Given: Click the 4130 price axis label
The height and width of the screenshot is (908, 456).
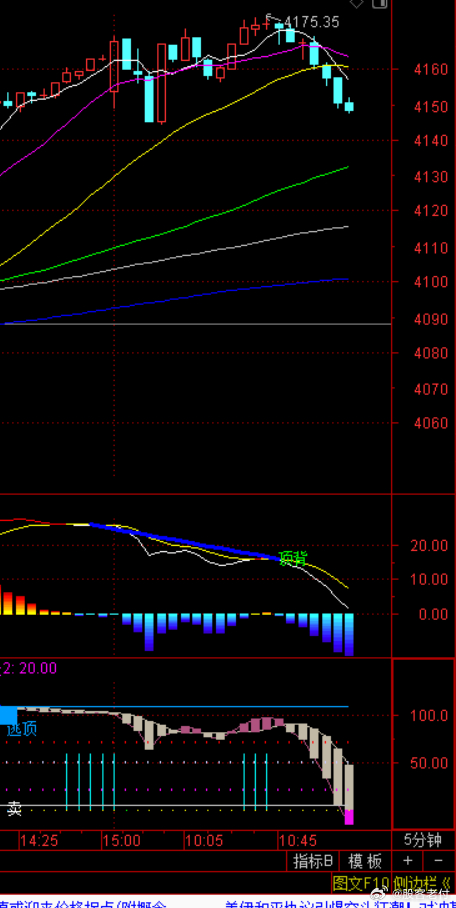Looking at the screenshot, I should click(x=432, y=177).
